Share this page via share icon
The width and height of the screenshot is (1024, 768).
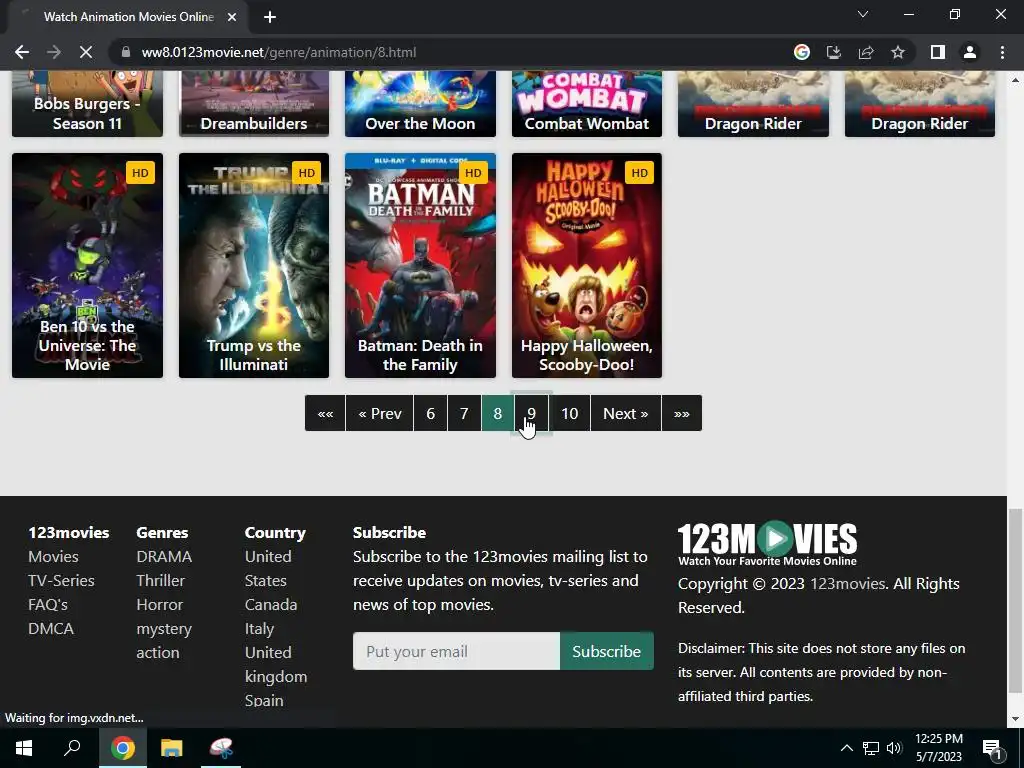[x=866, y=52]
